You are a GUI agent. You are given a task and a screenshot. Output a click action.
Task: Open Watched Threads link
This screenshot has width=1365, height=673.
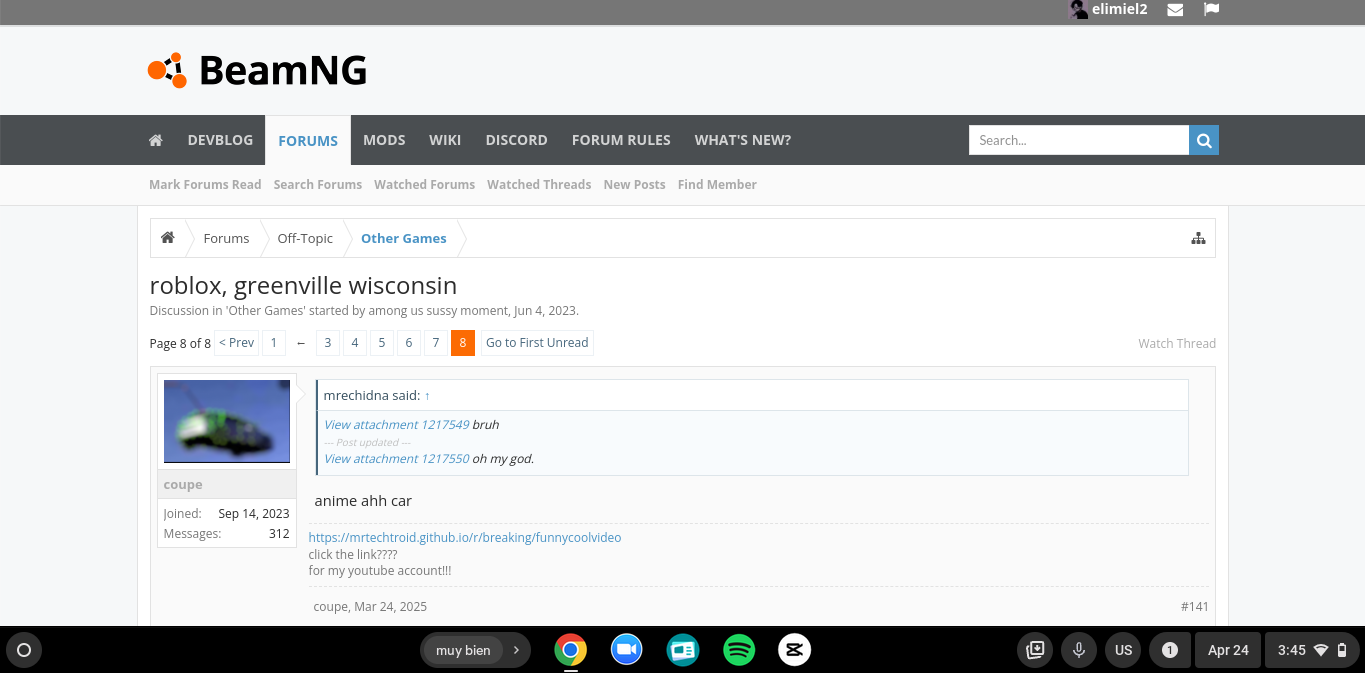(539, 184)
